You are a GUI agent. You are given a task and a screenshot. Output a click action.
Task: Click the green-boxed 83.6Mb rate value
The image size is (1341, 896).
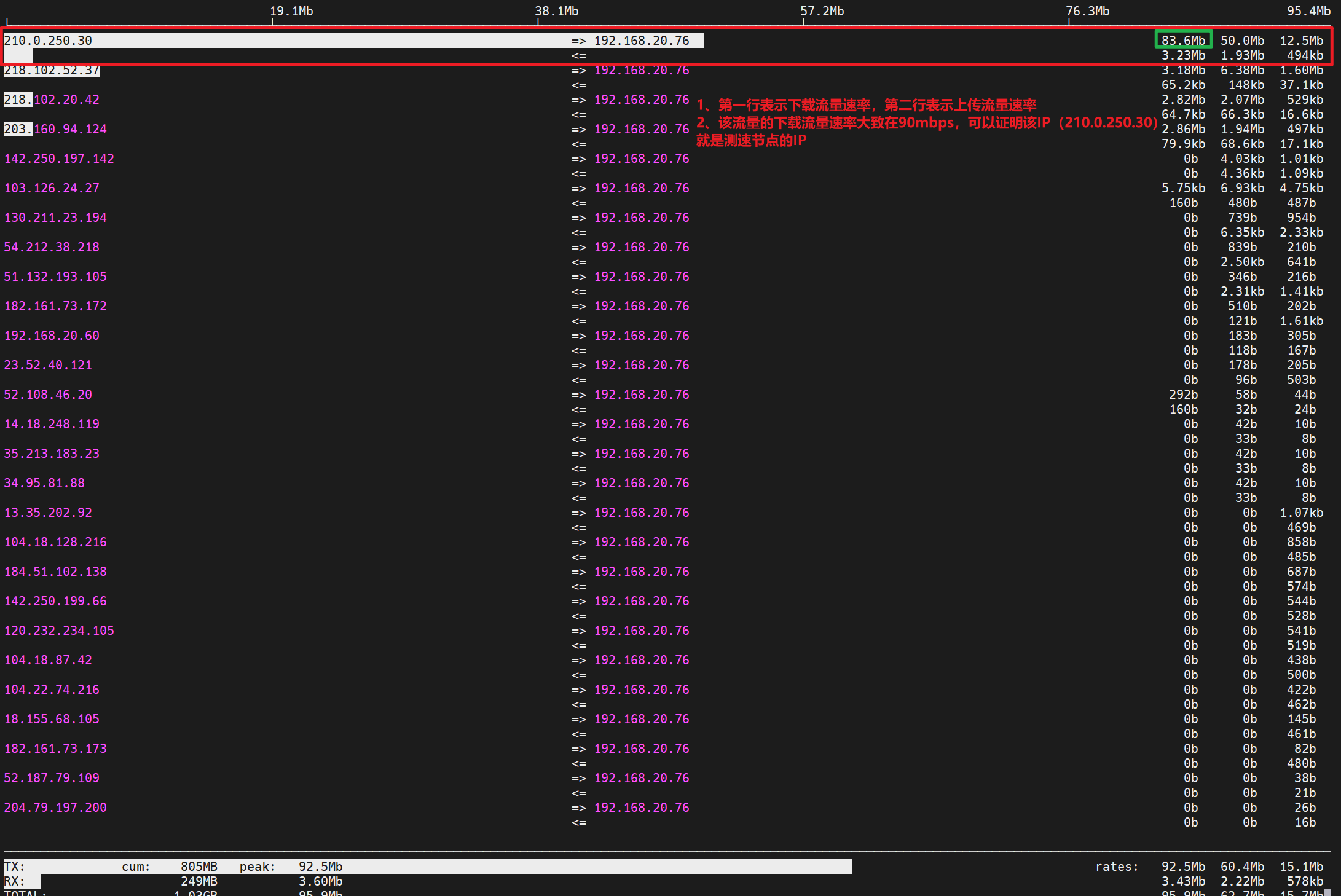tap(1183, 41)
